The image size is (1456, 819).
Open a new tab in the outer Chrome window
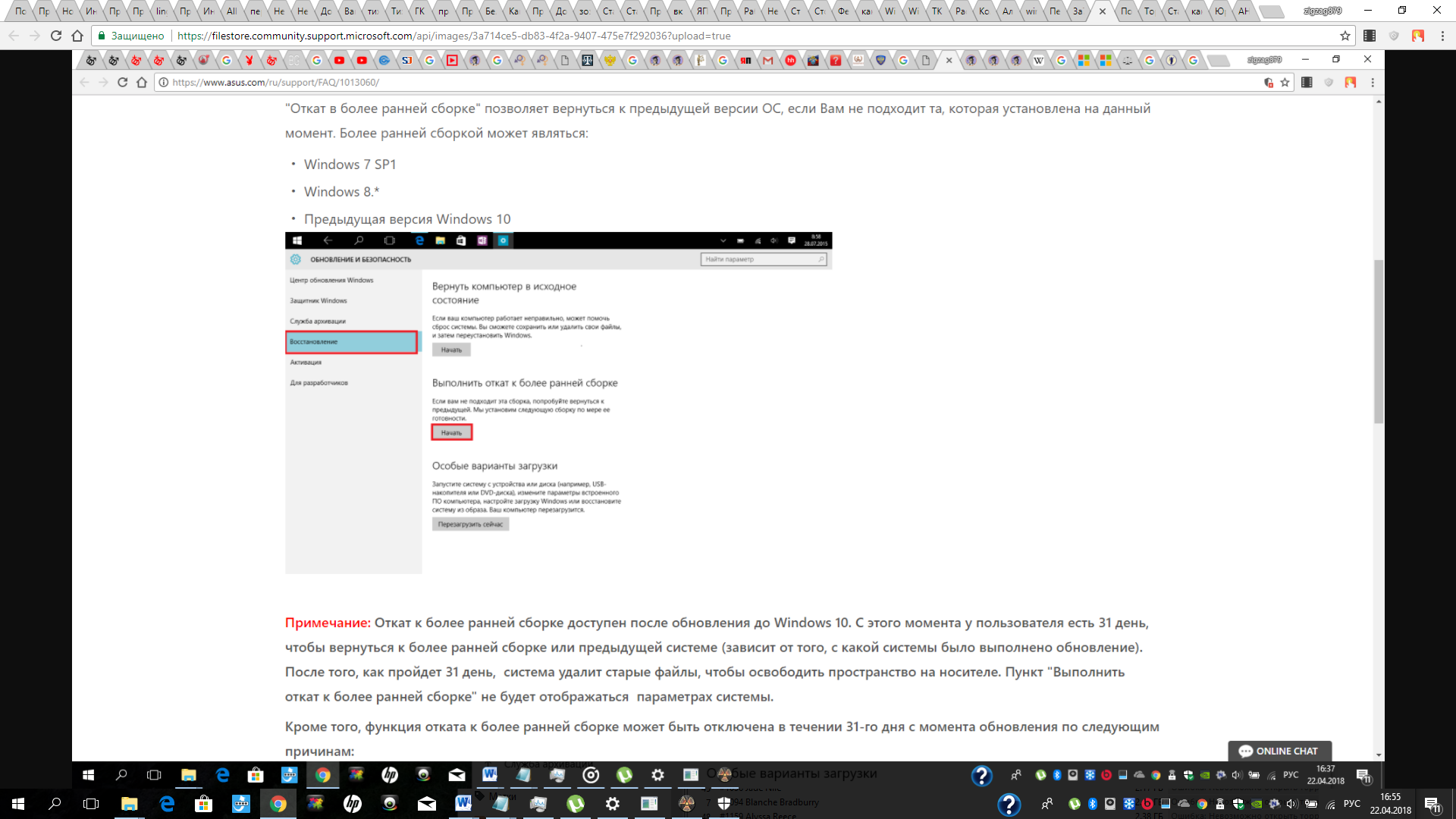click(1270, 11)
